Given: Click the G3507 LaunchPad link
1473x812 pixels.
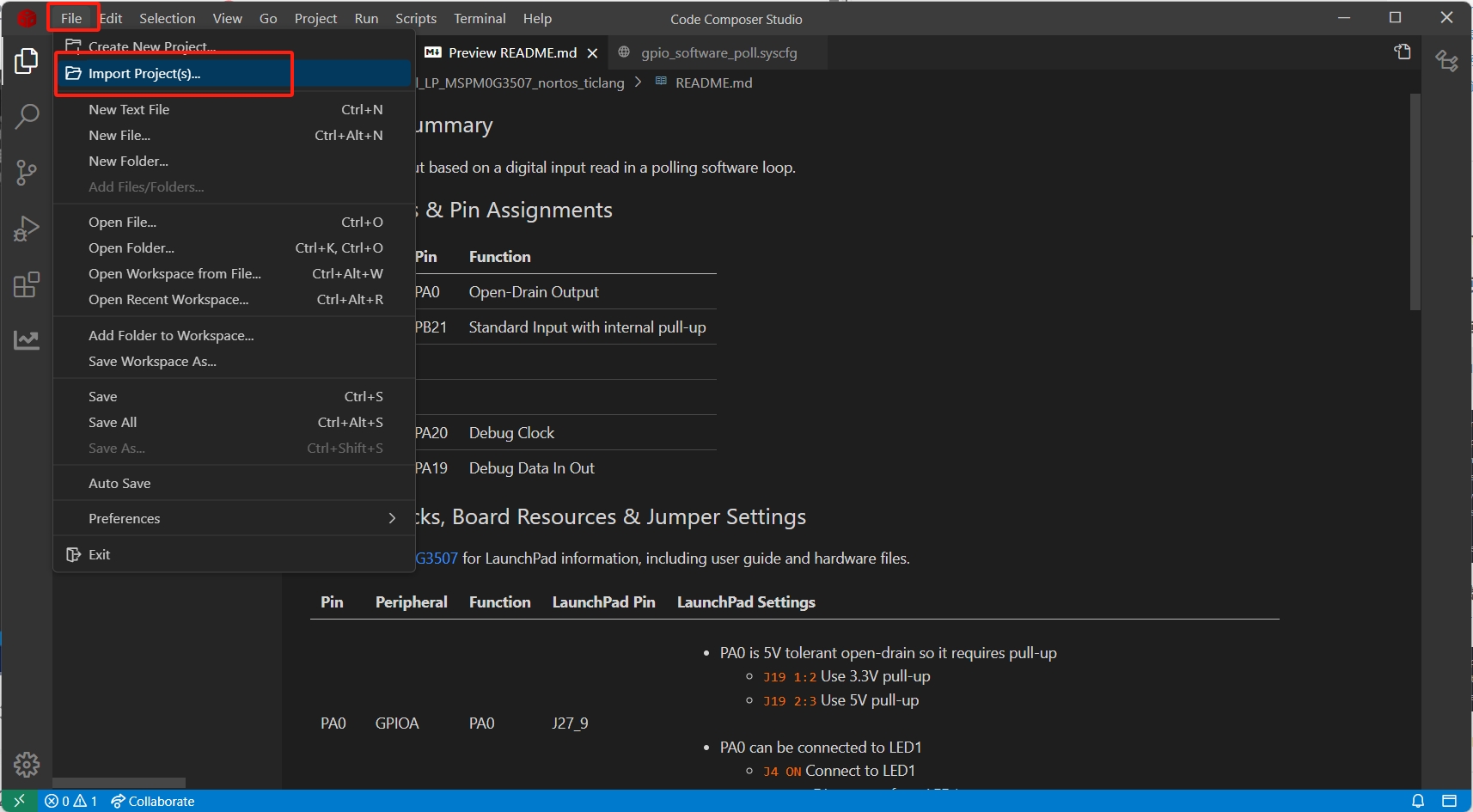Looking at the screenshot, I should 437,559.
